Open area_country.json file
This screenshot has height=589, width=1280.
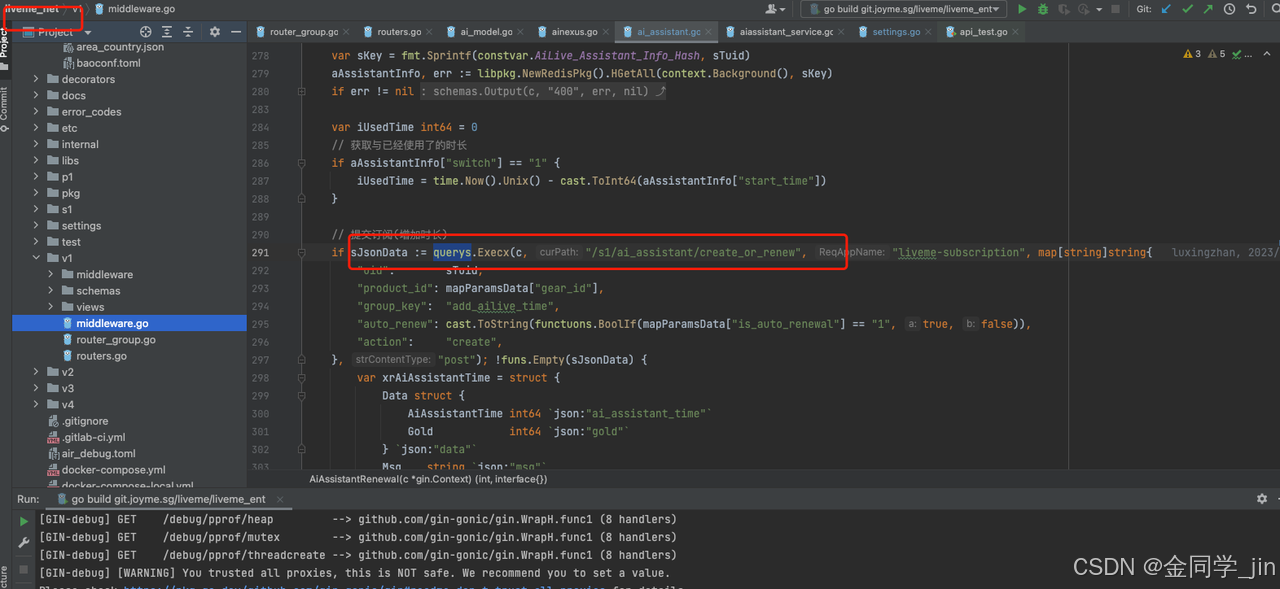120,47
